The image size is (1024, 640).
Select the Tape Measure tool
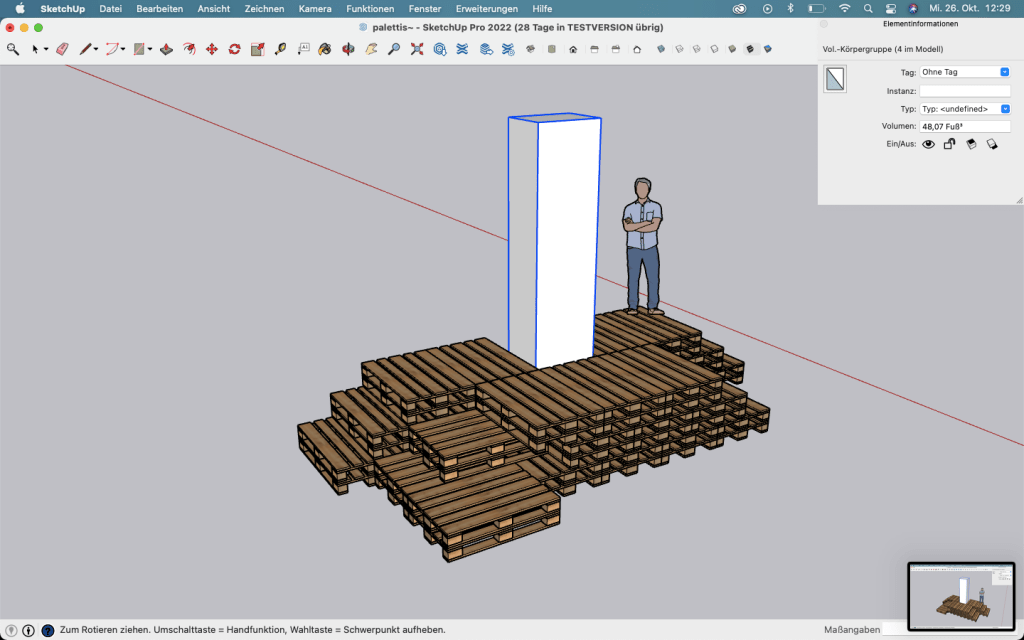pyautogui.click(x=280, y=48)
